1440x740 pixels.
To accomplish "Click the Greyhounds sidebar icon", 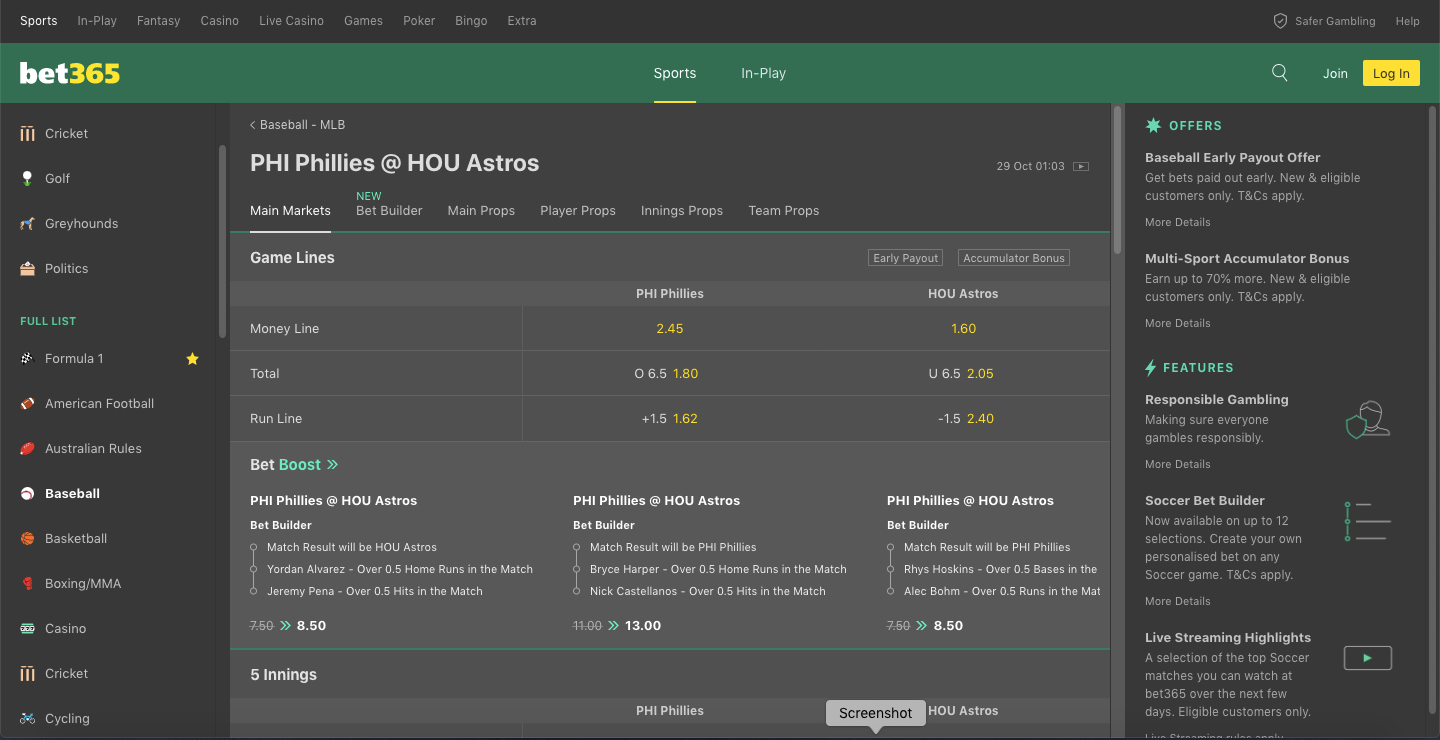I will tap(27, 223).
